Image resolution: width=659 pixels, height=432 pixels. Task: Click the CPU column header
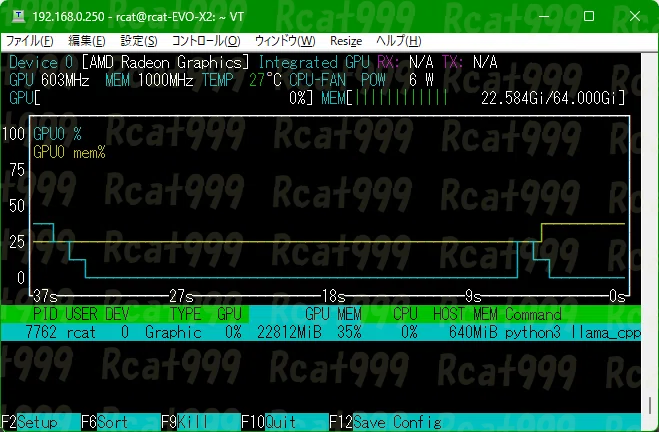pyautogui.click(x=405, y=314)
